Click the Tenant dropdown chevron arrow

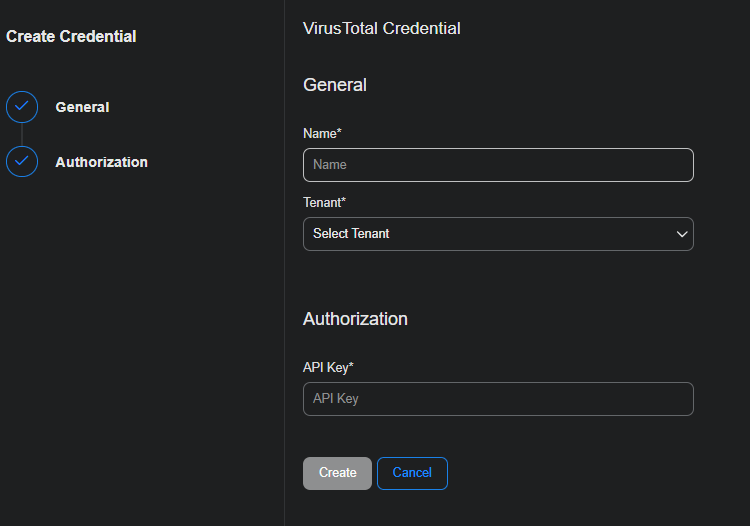682,234
